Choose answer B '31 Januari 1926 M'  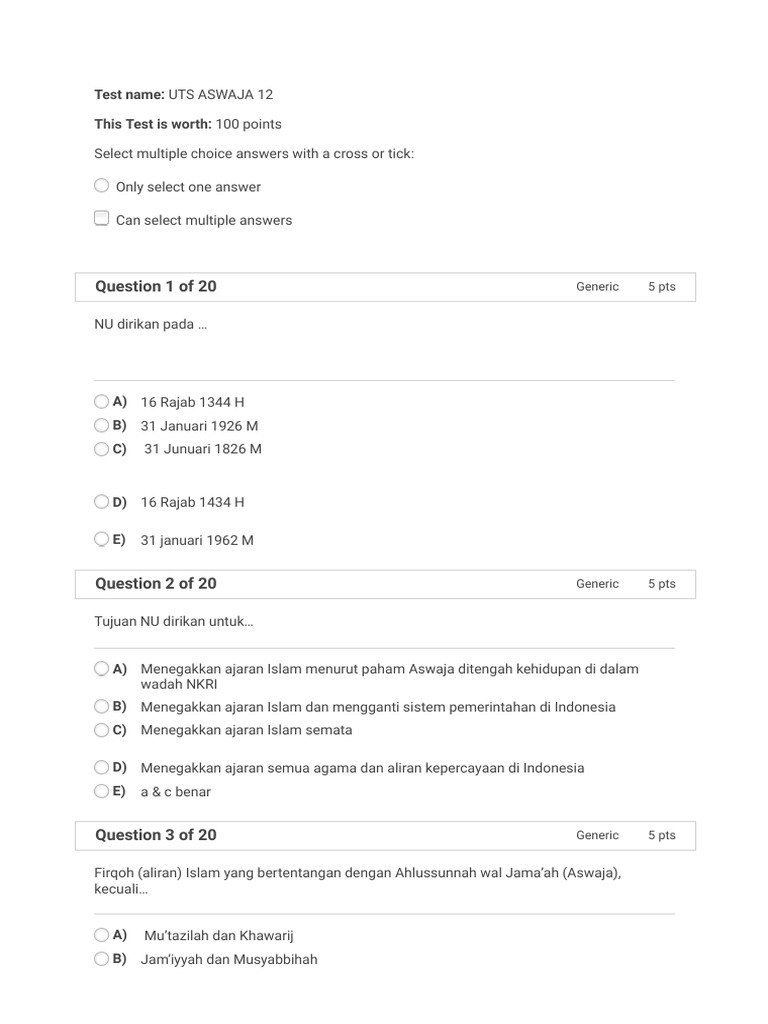point(101,425)
